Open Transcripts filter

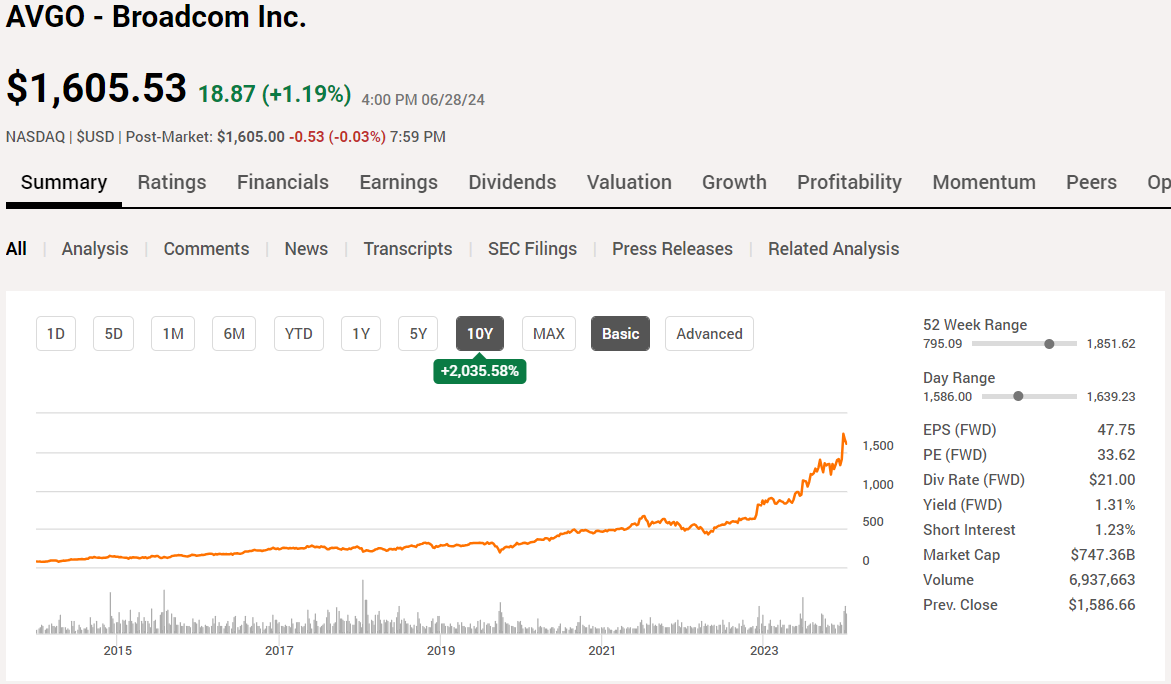coord(408,249)
